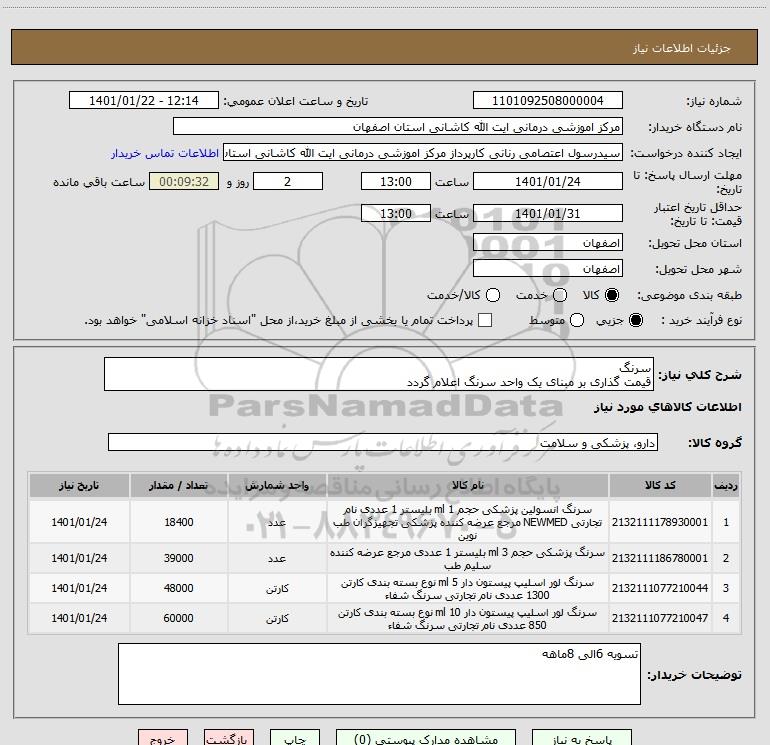The width and height of the screenshot is (770, 745).
Task: Click quantity cell 39000
Action: [179, 558]
